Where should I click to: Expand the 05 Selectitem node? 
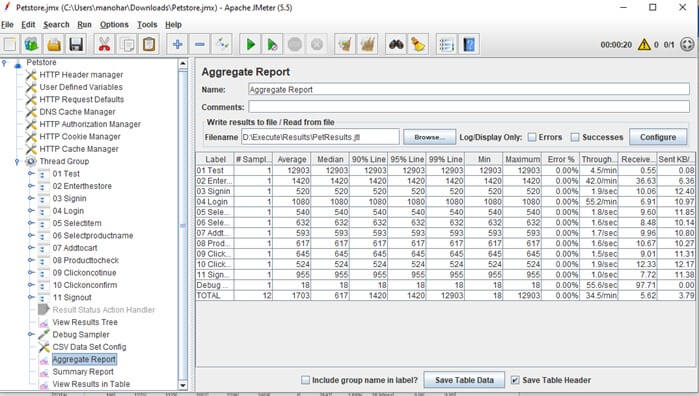[x=30, y=223]
